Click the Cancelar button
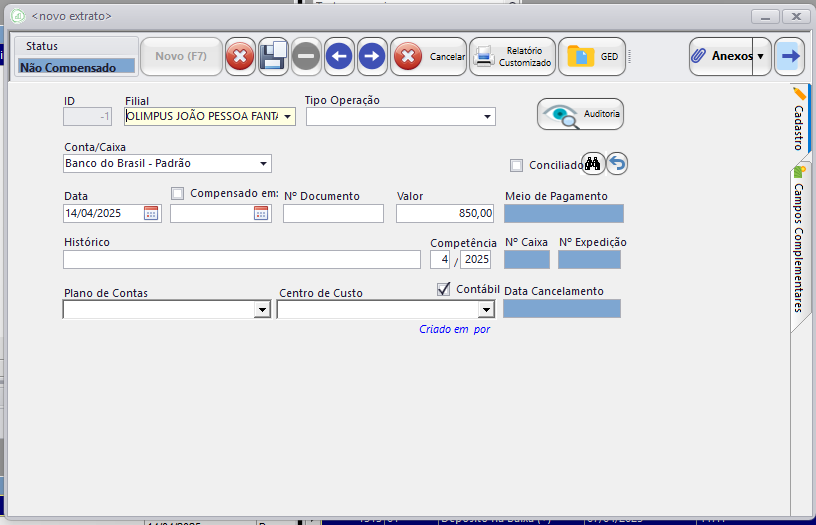This screenshot has height=525, width=816. (x=429, y=56)
